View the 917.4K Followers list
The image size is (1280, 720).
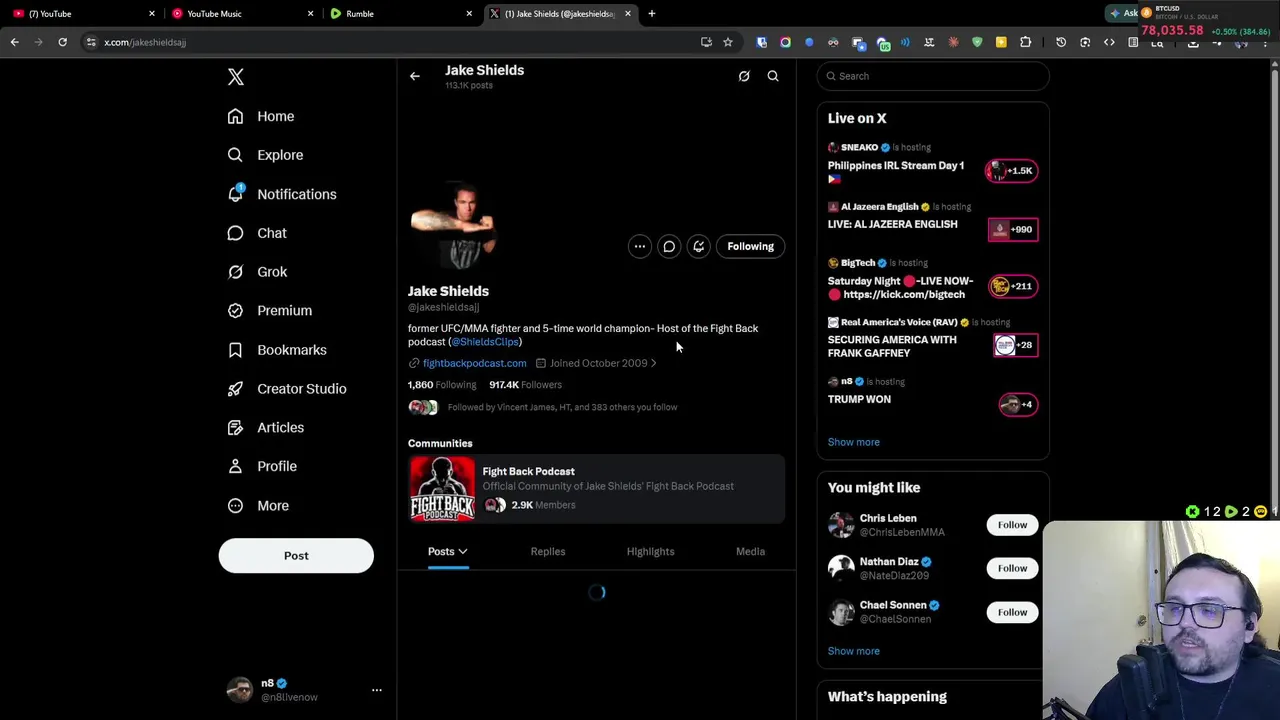point(525,385)
